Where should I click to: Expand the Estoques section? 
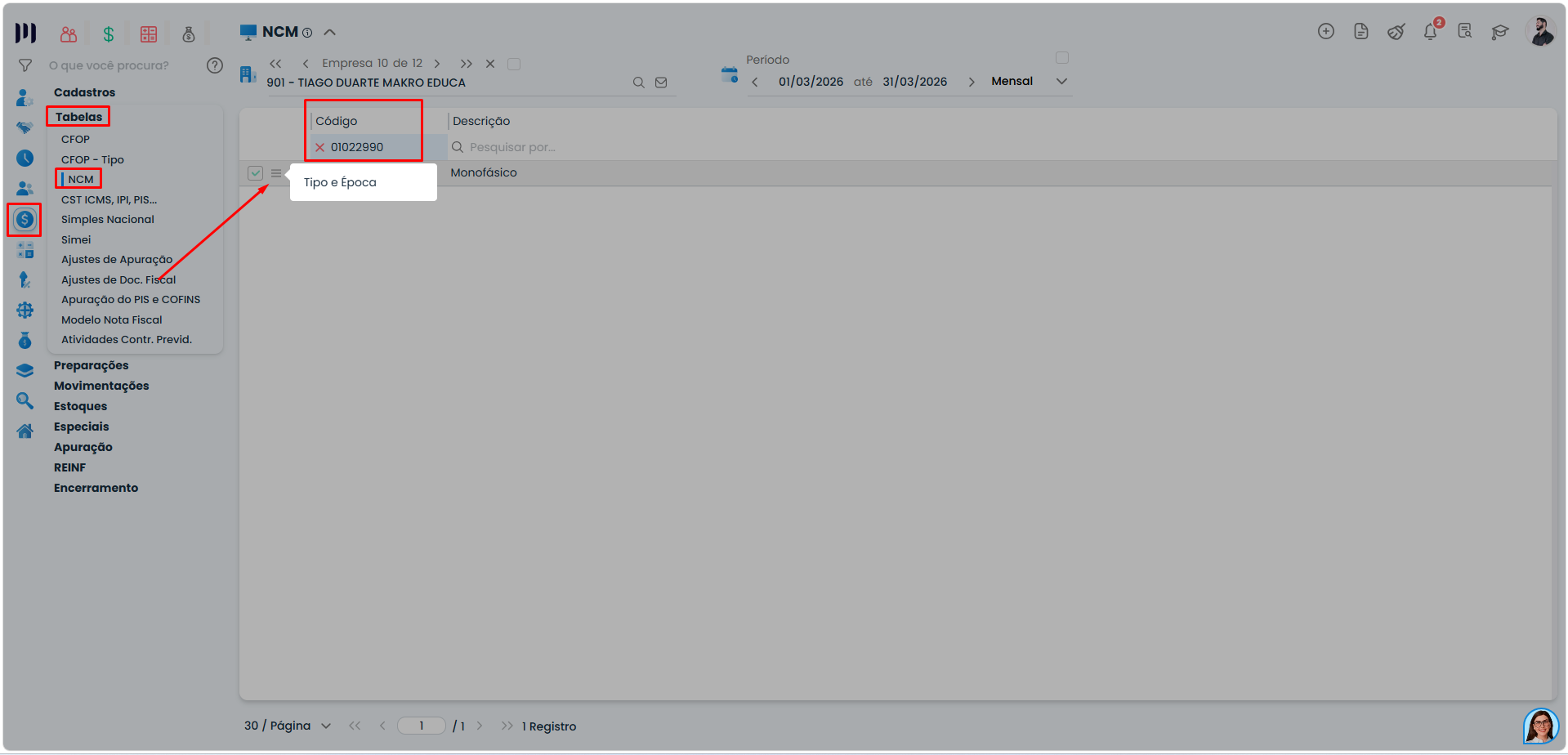pos(81,406)
